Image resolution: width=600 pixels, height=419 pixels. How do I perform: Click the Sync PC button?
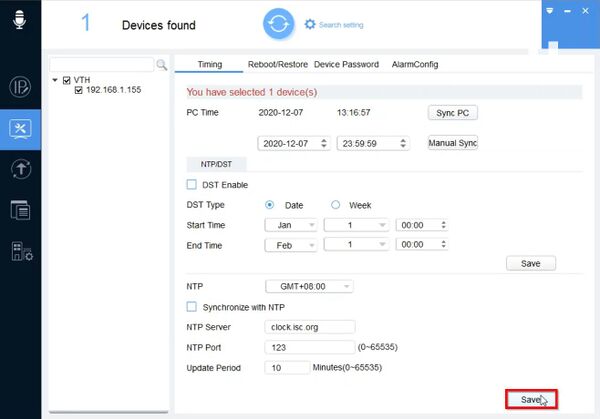[x=453, y=113]
